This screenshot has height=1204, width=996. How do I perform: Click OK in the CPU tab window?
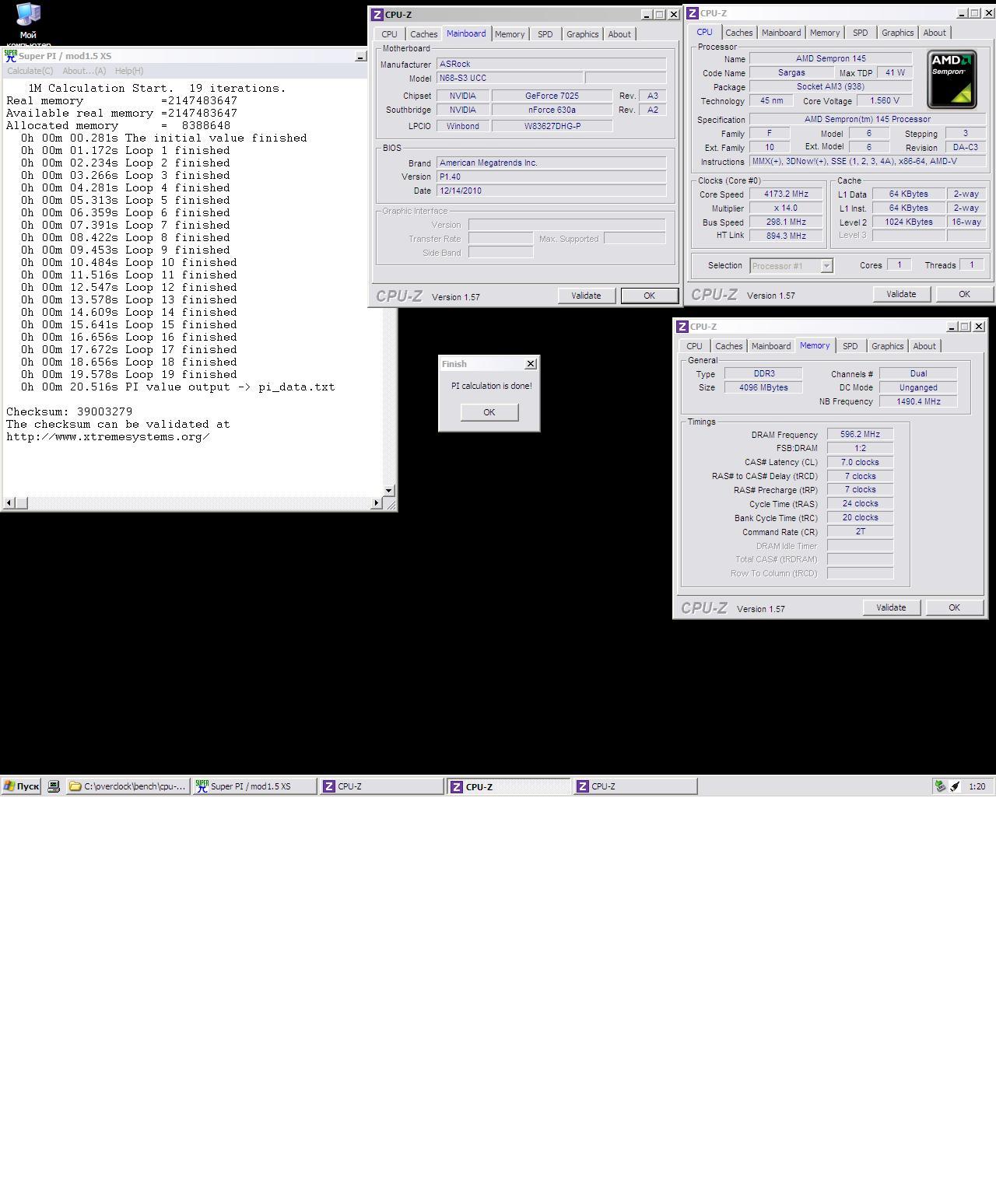(x=964, y=294)
